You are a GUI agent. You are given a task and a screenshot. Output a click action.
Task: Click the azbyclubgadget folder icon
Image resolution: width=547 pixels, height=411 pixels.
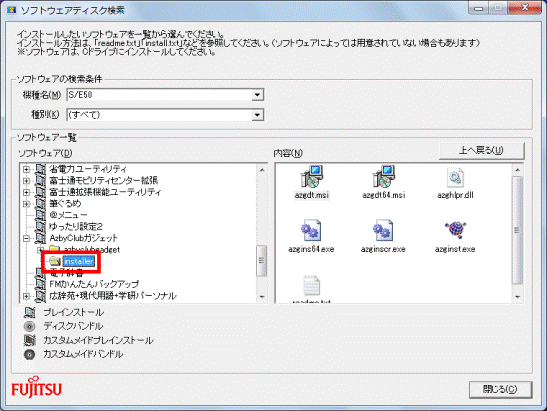pyautogui.click(x=54, y=249)
